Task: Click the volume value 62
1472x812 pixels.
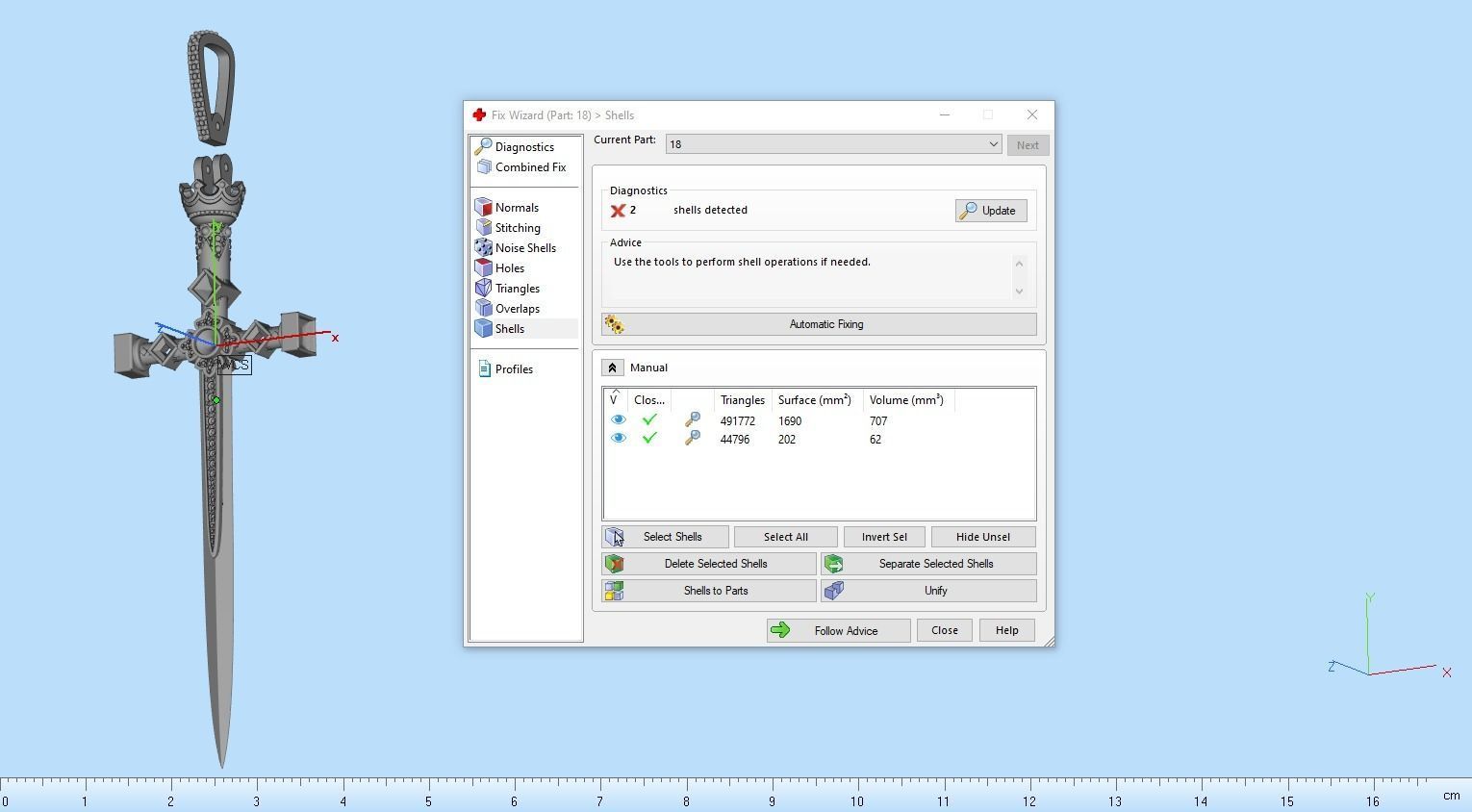Action: click(x=875, y=440)
